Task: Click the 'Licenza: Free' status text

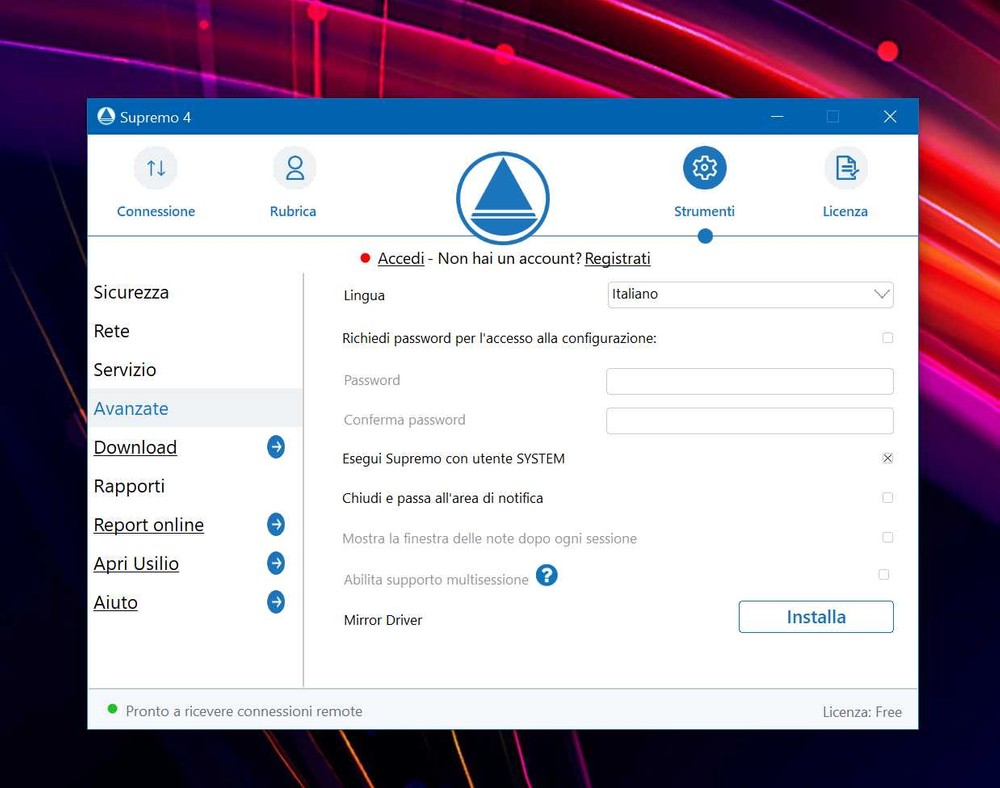Action: pos(862,711)
